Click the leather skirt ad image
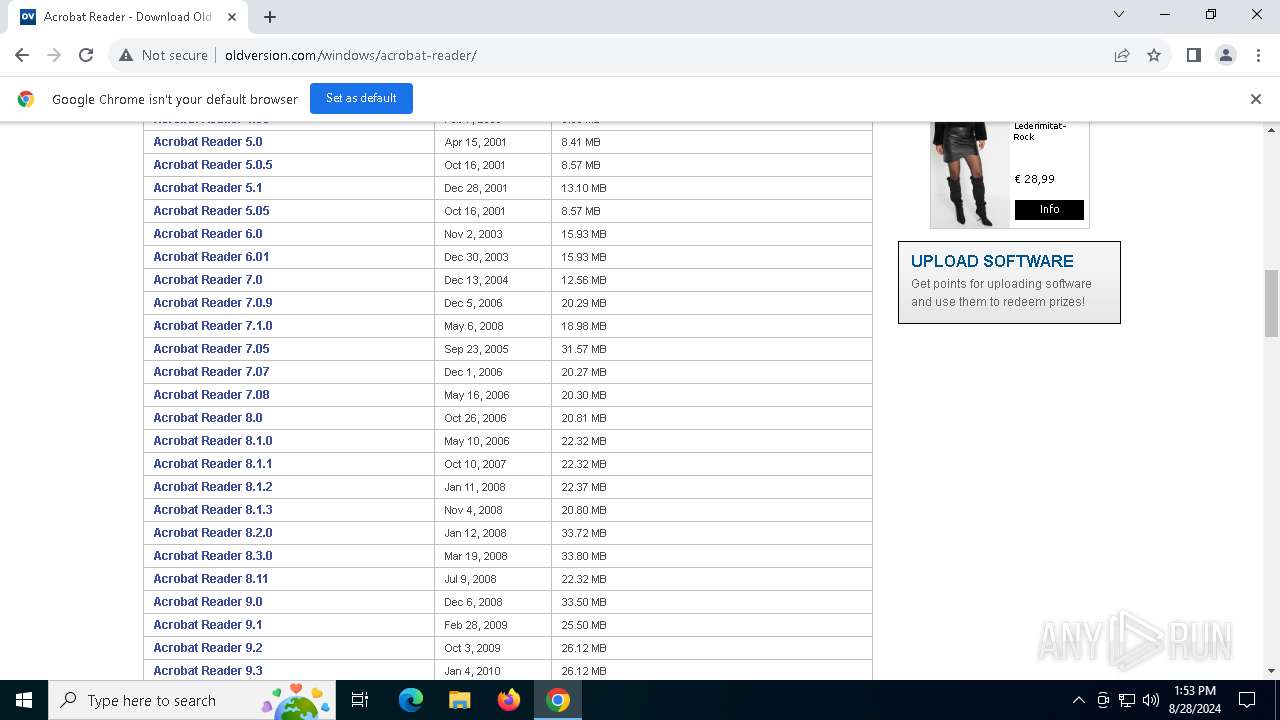 point(970,174)
